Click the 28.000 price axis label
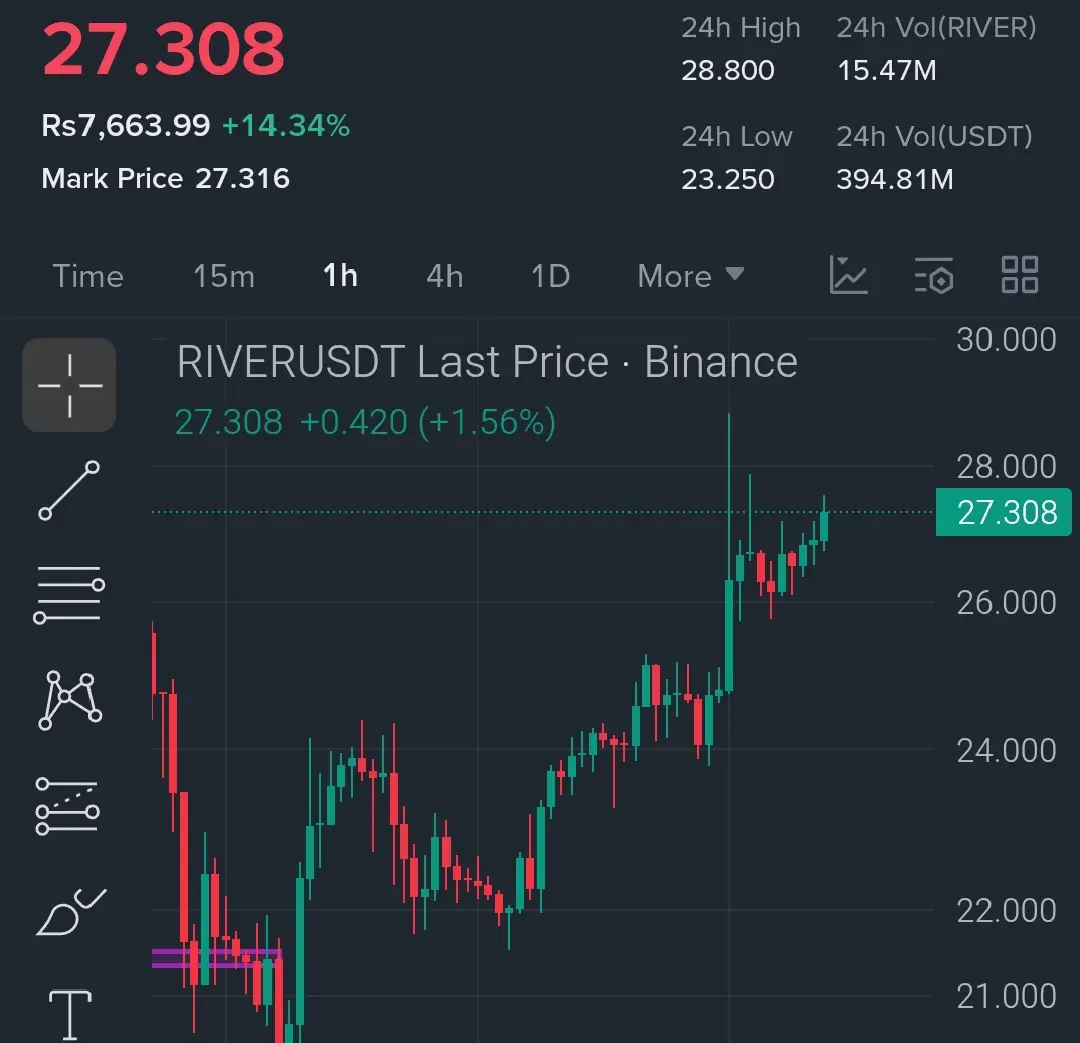 1006,467
